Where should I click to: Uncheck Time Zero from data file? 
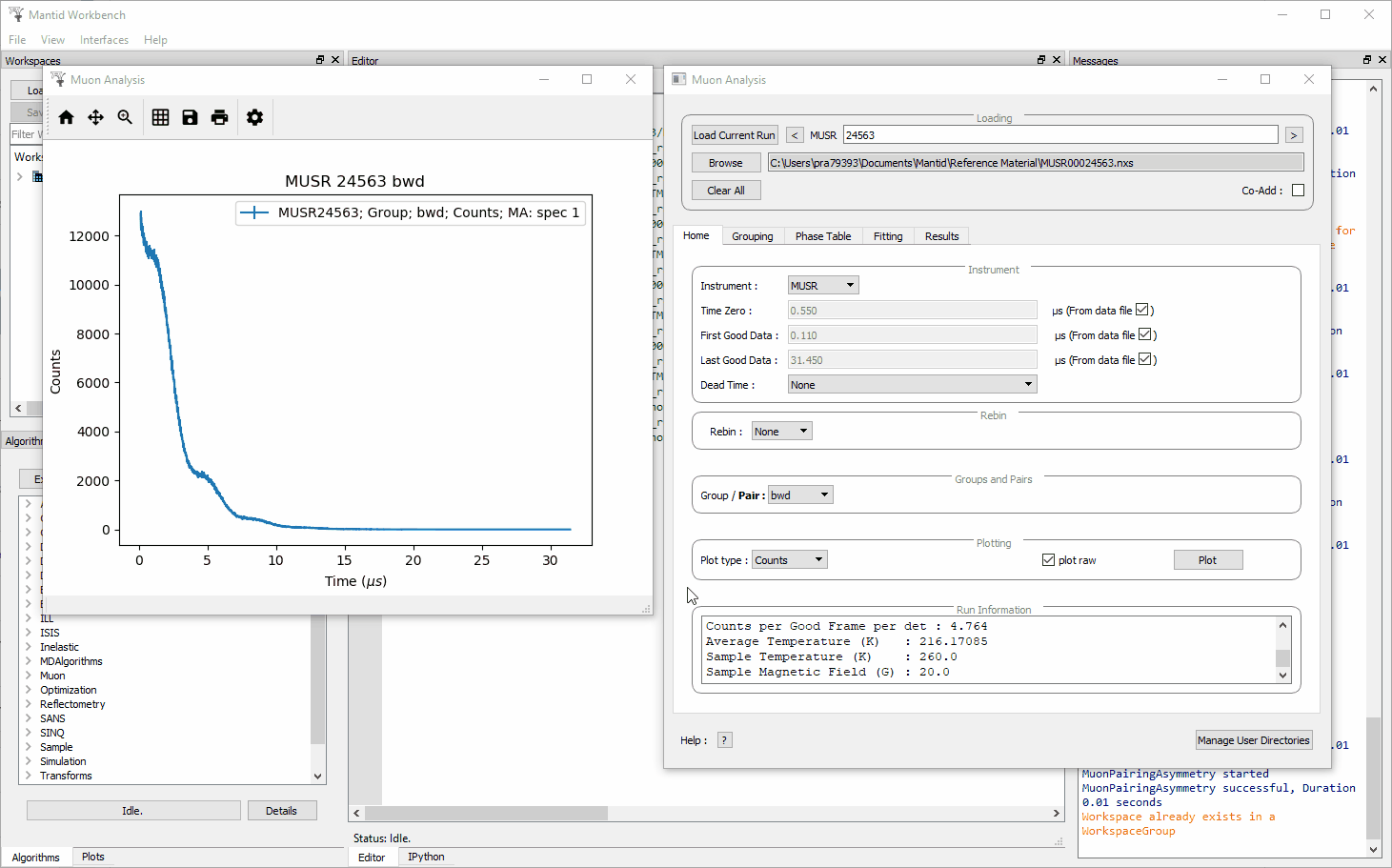coord(1142,310)
